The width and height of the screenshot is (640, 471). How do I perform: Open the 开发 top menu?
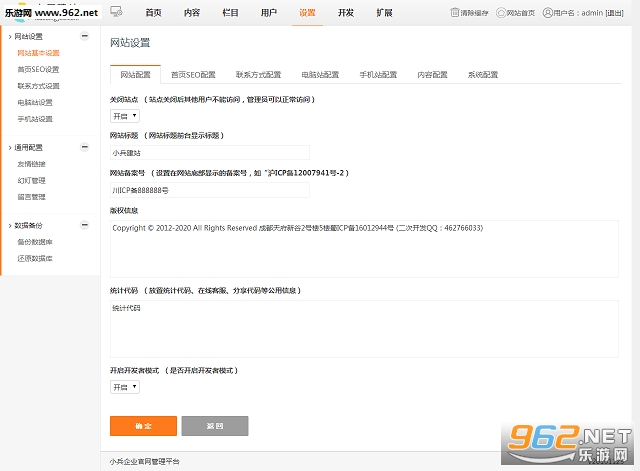click(x=346, y=13)
